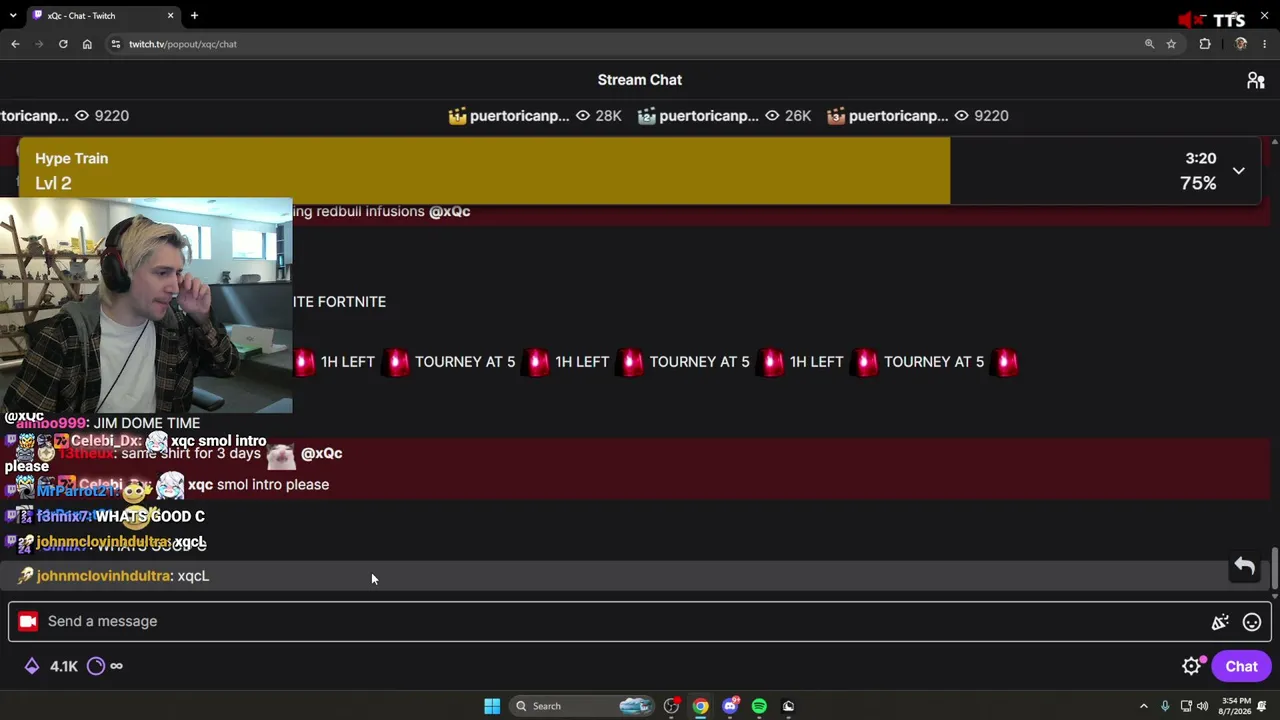Open the Discord icon on the taskbar
Screen dimensions: 1280x720
tap(730, 706)
